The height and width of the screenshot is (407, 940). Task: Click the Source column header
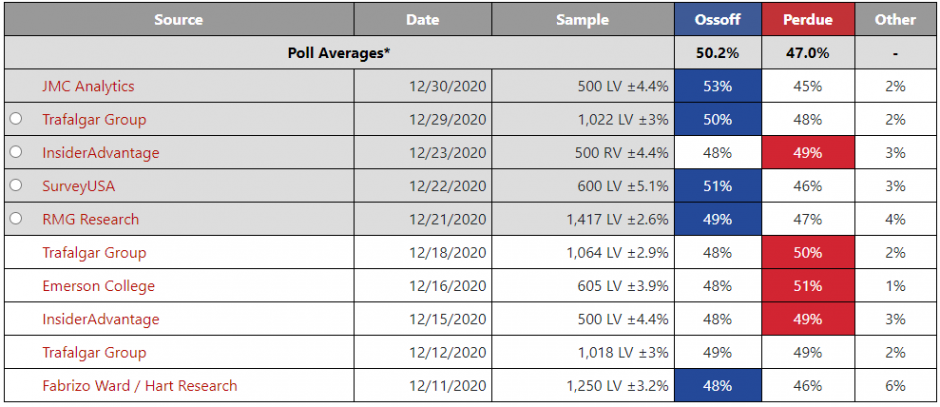click(x=178, y=19)
